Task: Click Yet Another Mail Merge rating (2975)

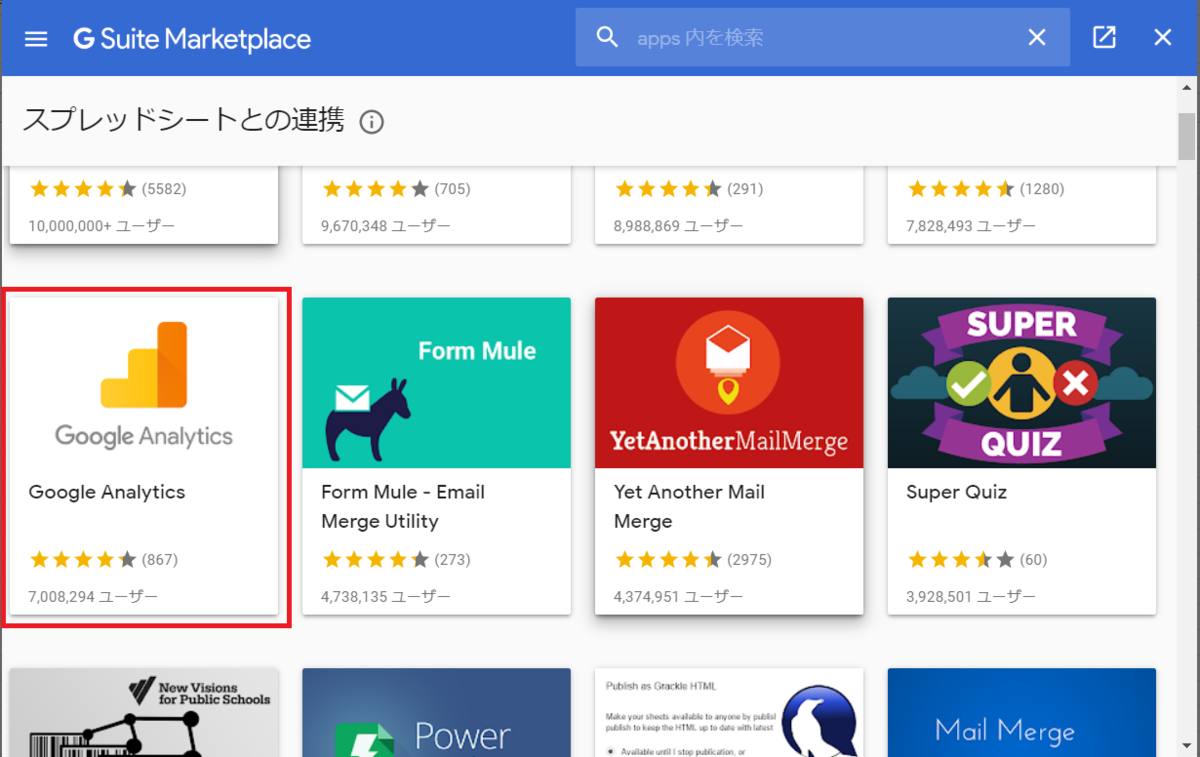Action: 693,560
